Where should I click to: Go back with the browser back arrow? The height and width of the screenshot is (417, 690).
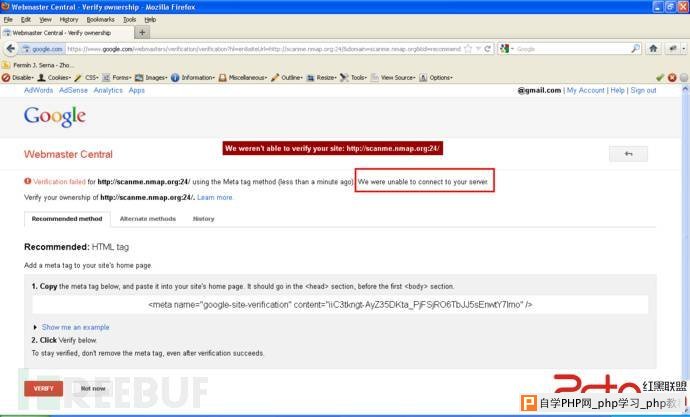click(x=11, y=49)
